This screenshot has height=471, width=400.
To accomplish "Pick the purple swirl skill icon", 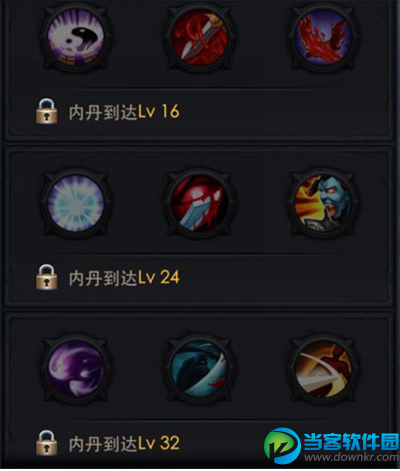I will tap(76, 369).
